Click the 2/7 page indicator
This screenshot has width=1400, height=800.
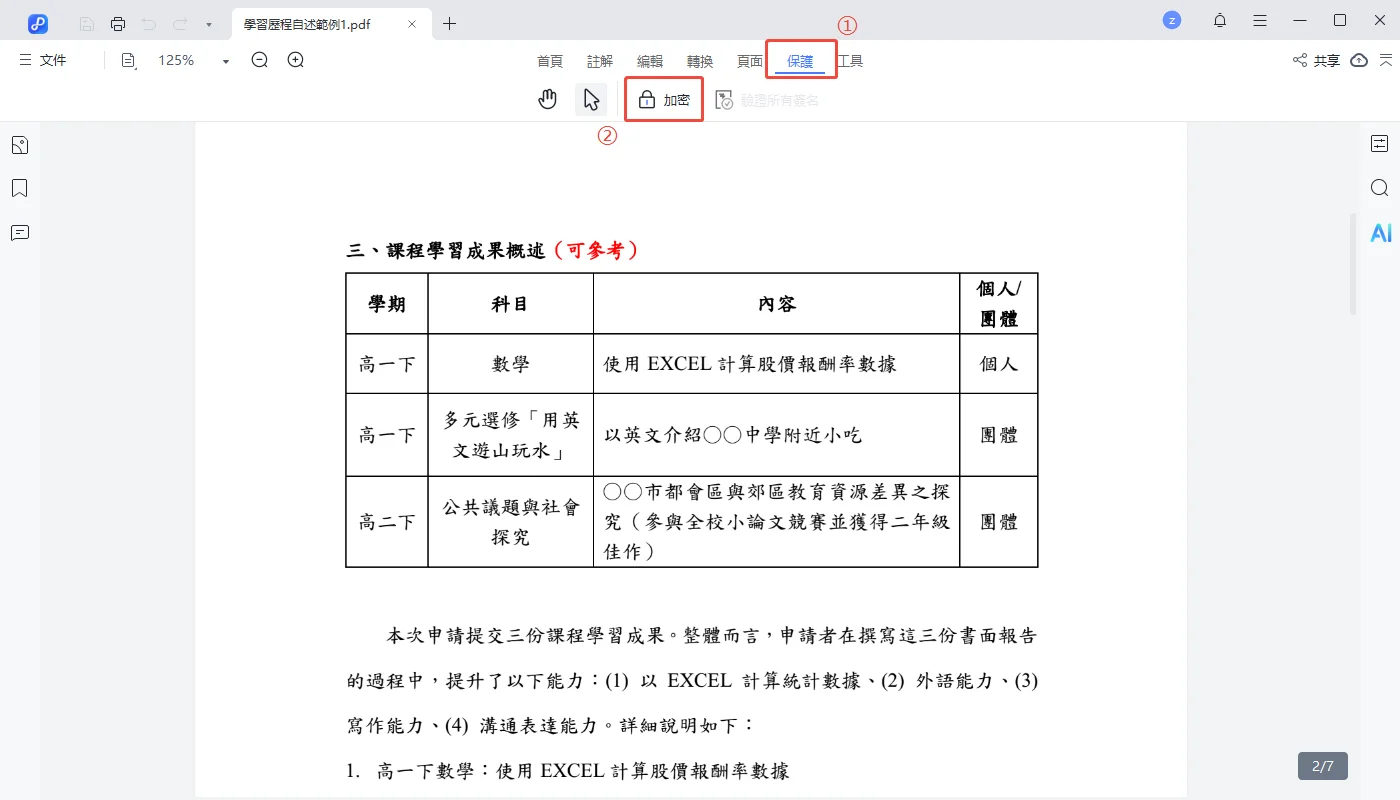pyautogui.click(x=1323, y=766)
